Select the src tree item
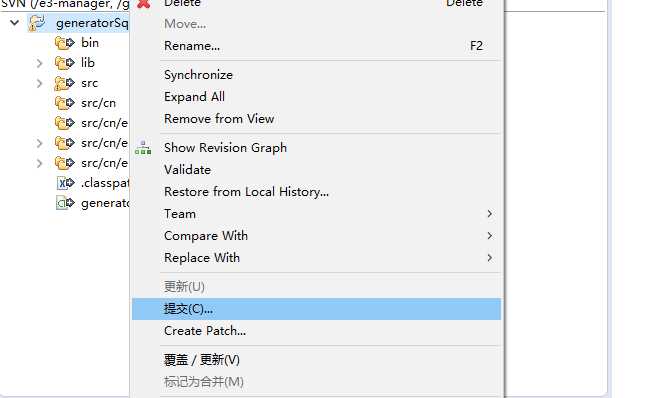 89,83
